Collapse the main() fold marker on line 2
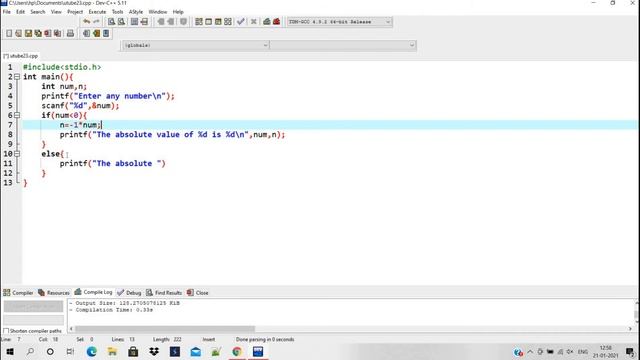This screenshot has width=640, height=360. click(x=17, y=77)
